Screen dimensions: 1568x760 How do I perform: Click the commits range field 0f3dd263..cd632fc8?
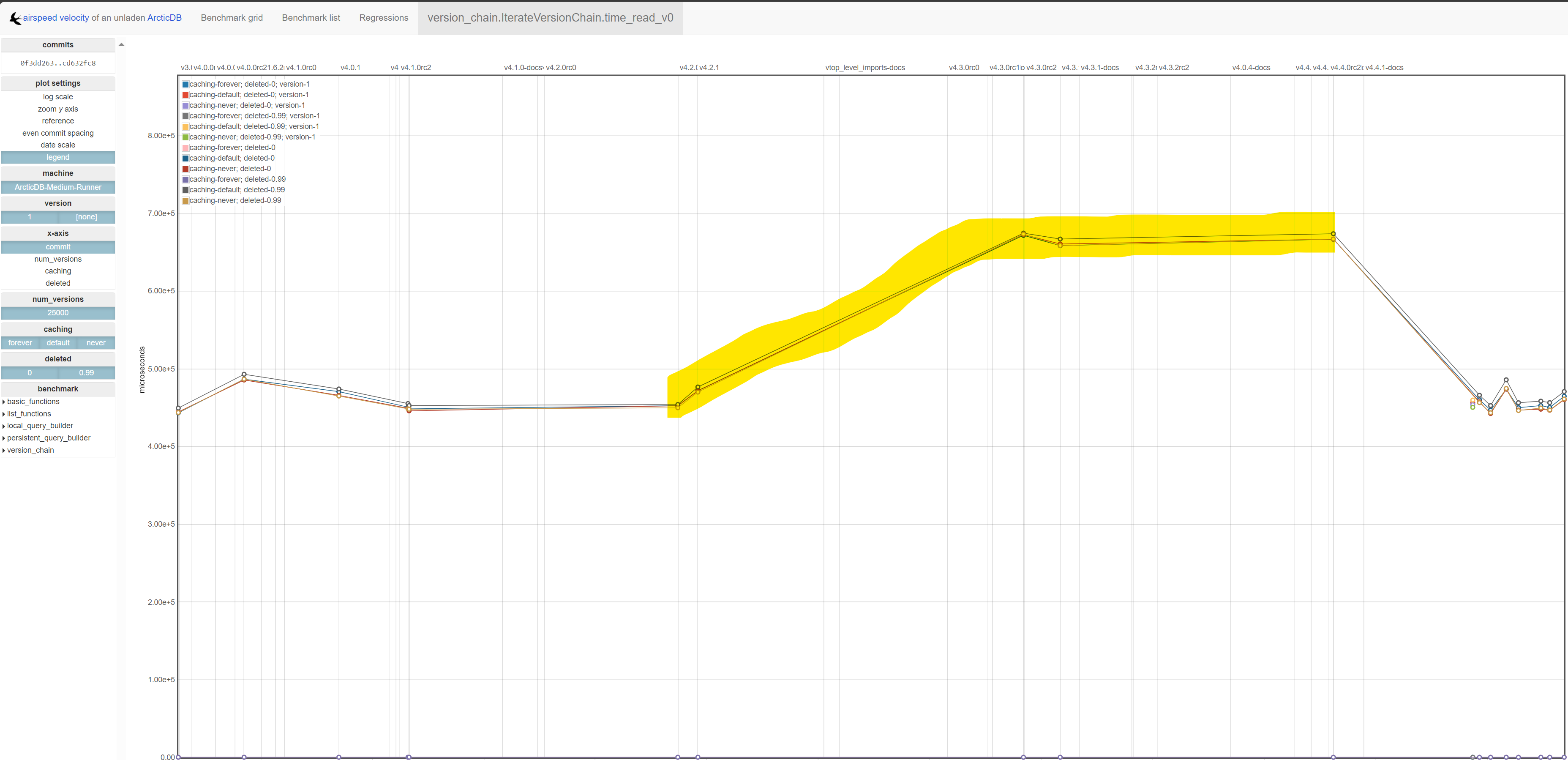pyautogui.click(x=58, y=63)
